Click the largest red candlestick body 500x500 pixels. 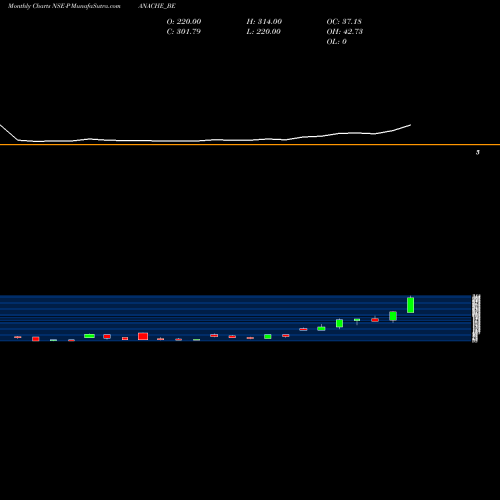pos(143,336)
